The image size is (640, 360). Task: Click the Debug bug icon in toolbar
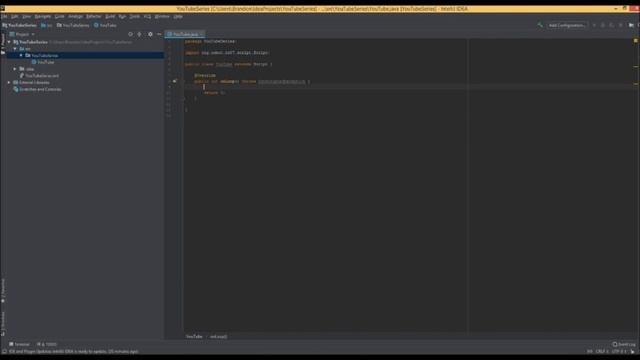coord(603,25)
